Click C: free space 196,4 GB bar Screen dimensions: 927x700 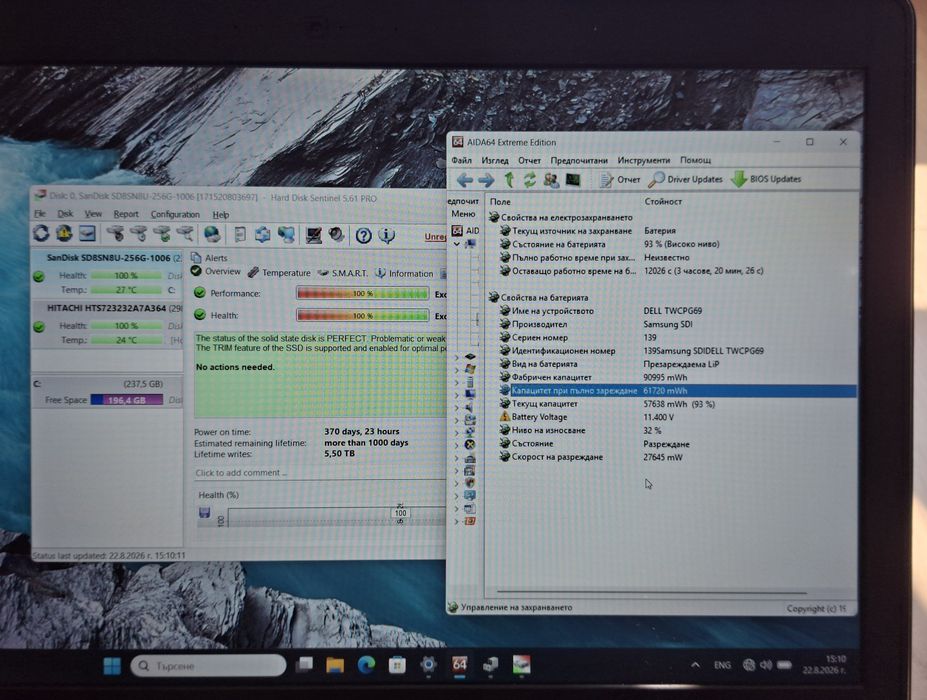(x=127, y=400)
